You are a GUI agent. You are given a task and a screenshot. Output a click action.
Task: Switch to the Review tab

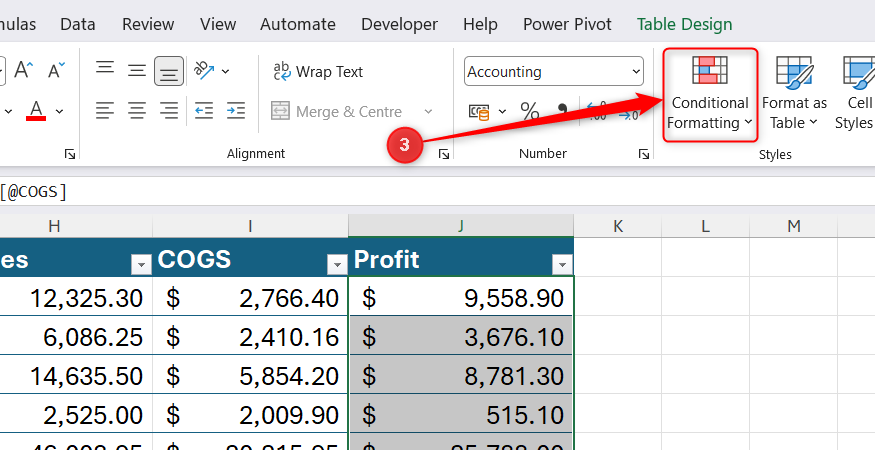pyautogui.click(x=148, y=24)
